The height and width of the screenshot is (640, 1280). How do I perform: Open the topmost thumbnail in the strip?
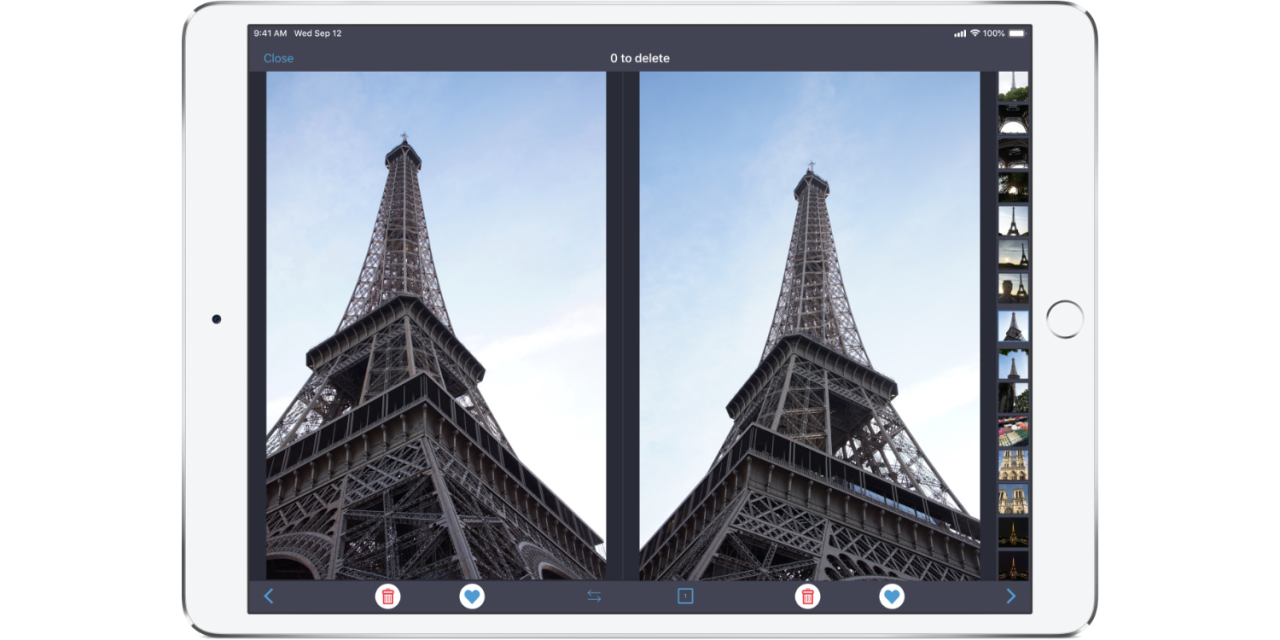pyautogui.click(x=1013, y=85)
